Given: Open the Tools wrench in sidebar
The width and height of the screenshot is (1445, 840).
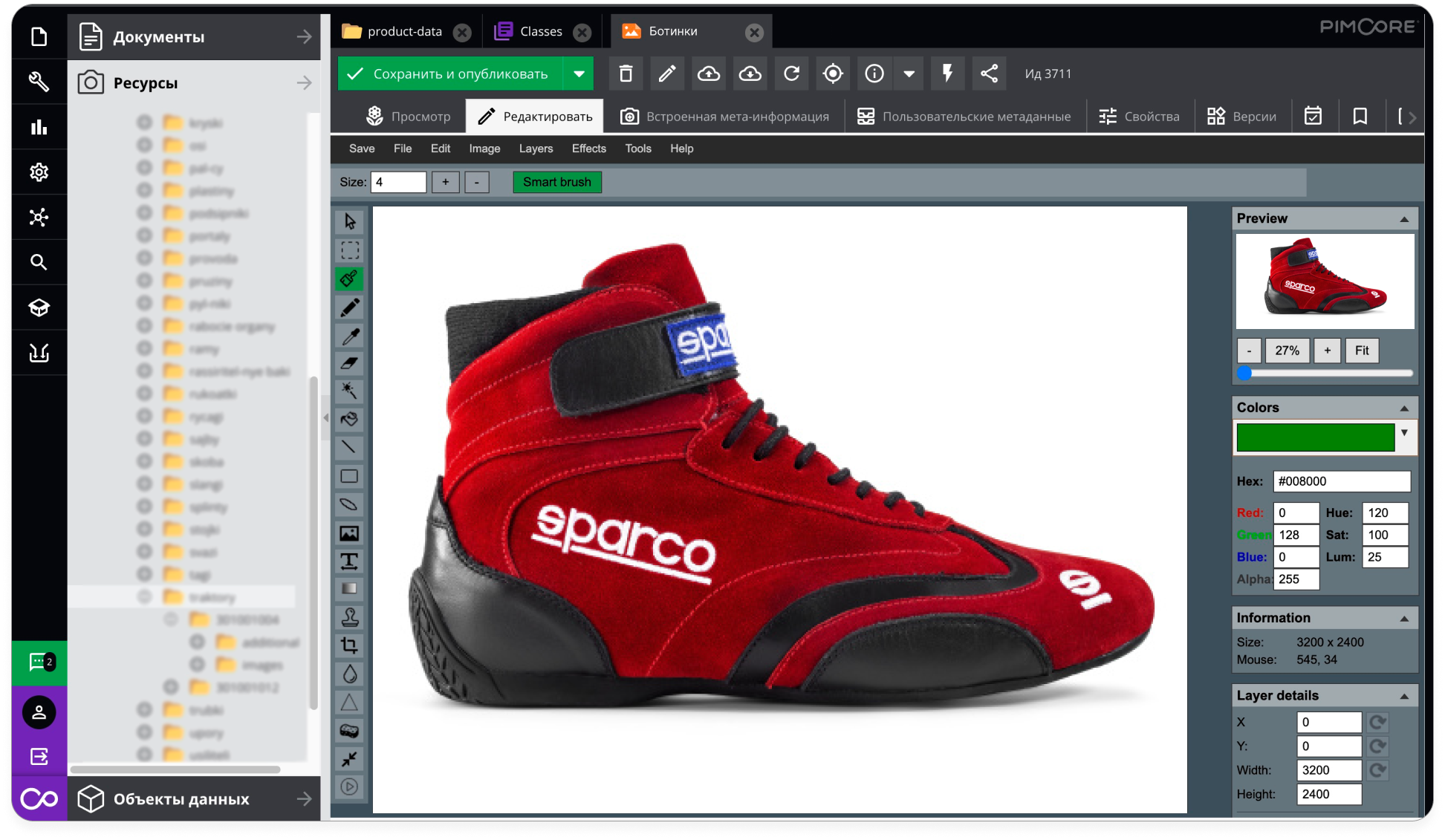Looking at the screenshot, I should (x=39, y=82).
